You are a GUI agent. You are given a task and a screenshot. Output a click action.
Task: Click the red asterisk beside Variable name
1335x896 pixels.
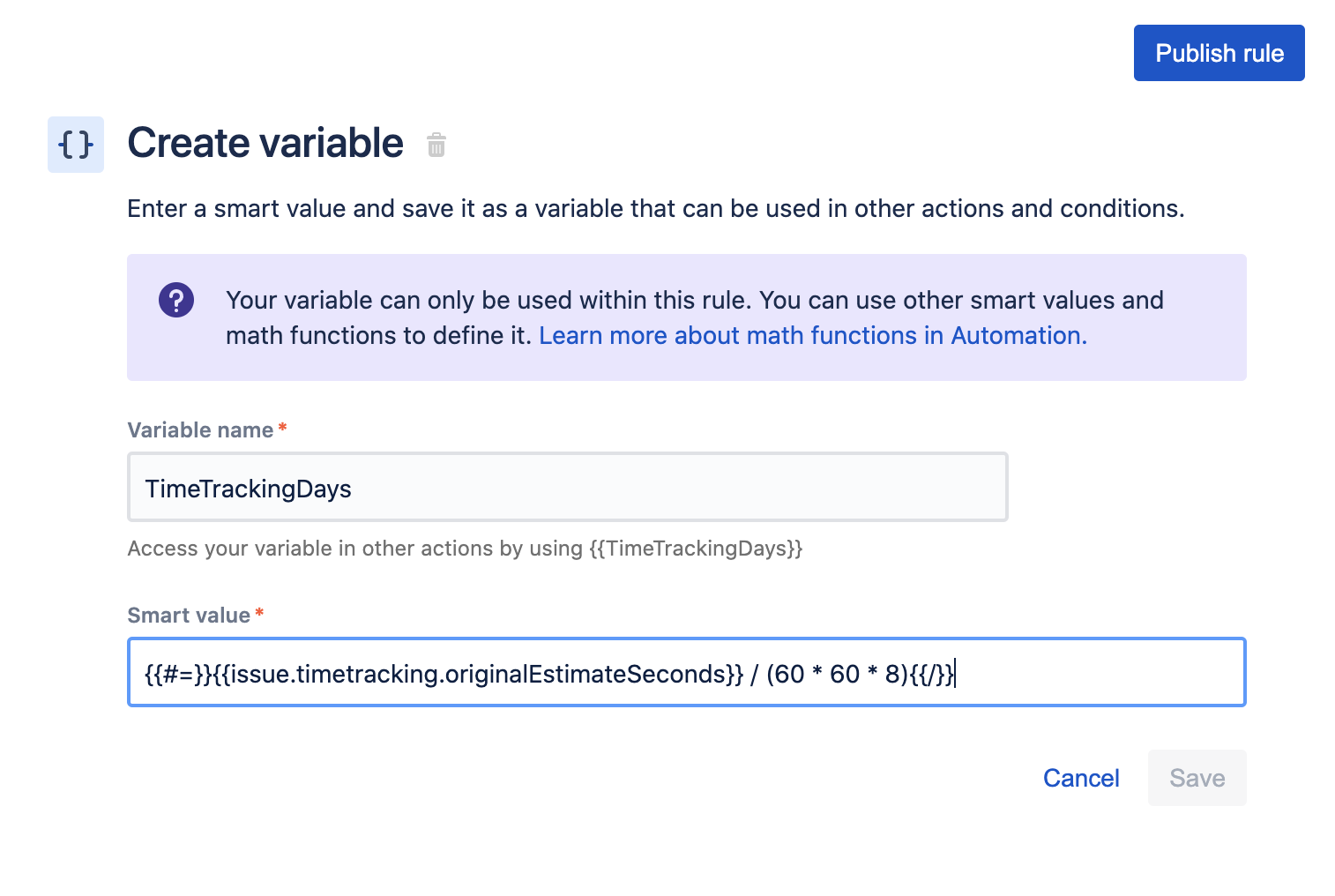282,428
